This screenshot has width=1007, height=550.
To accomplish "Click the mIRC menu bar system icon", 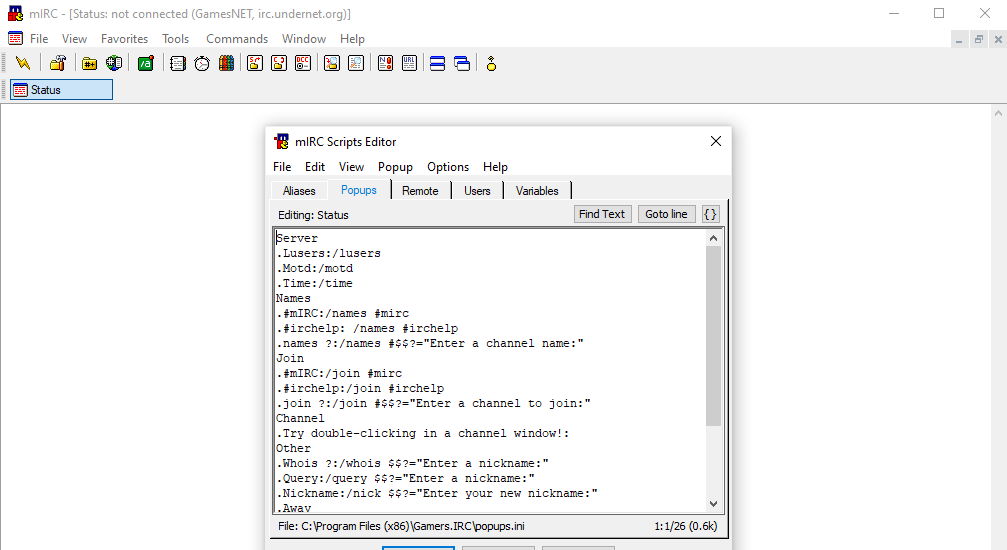I will pyautogui.click(x=15, y=39).
